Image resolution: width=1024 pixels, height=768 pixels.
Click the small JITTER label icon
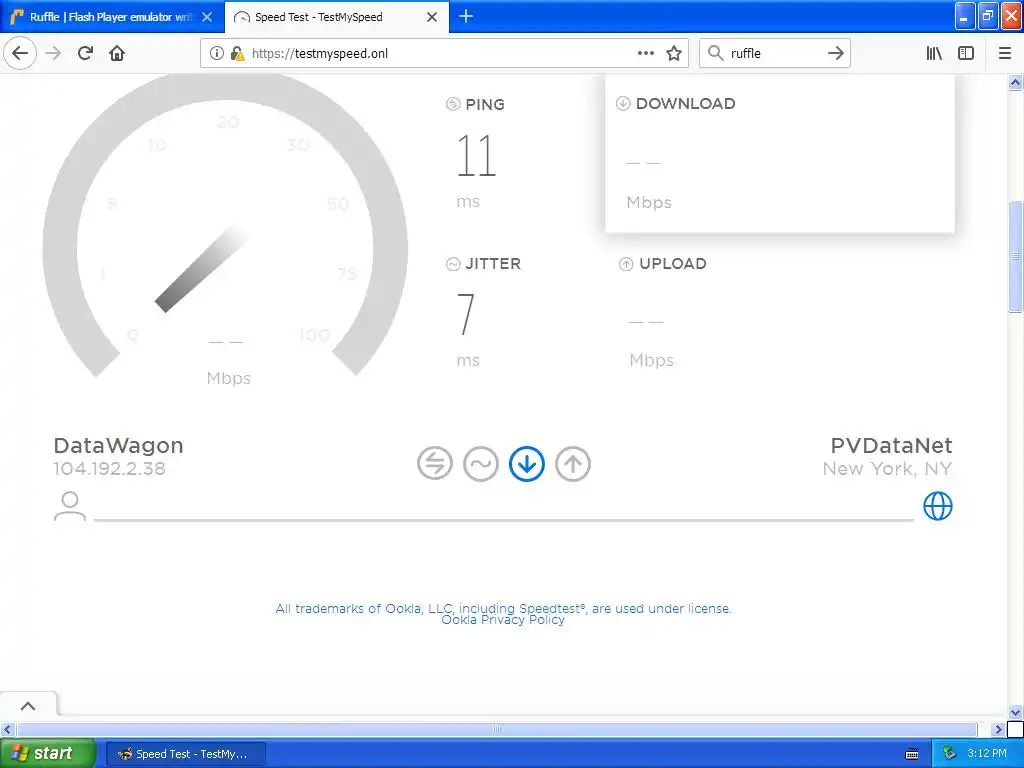click(453, 264)
